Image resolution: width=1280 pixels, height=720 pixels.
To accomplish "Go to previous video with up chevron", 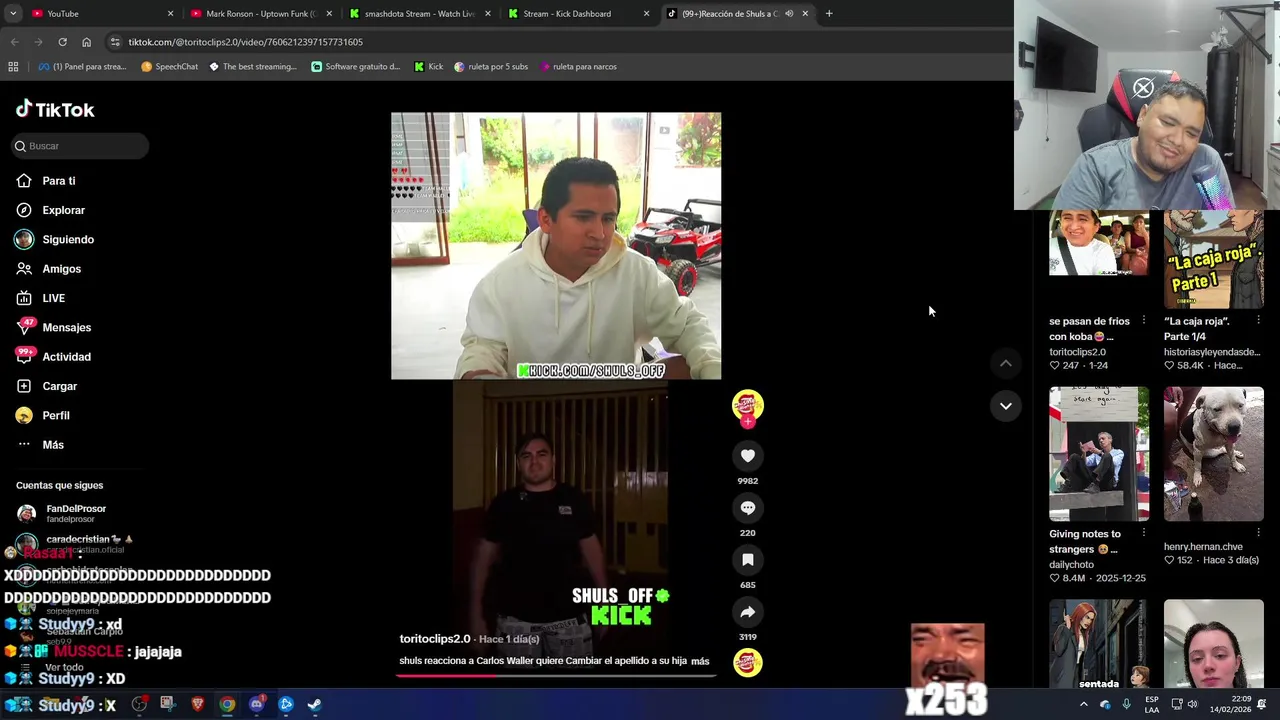I will 1005,364.
